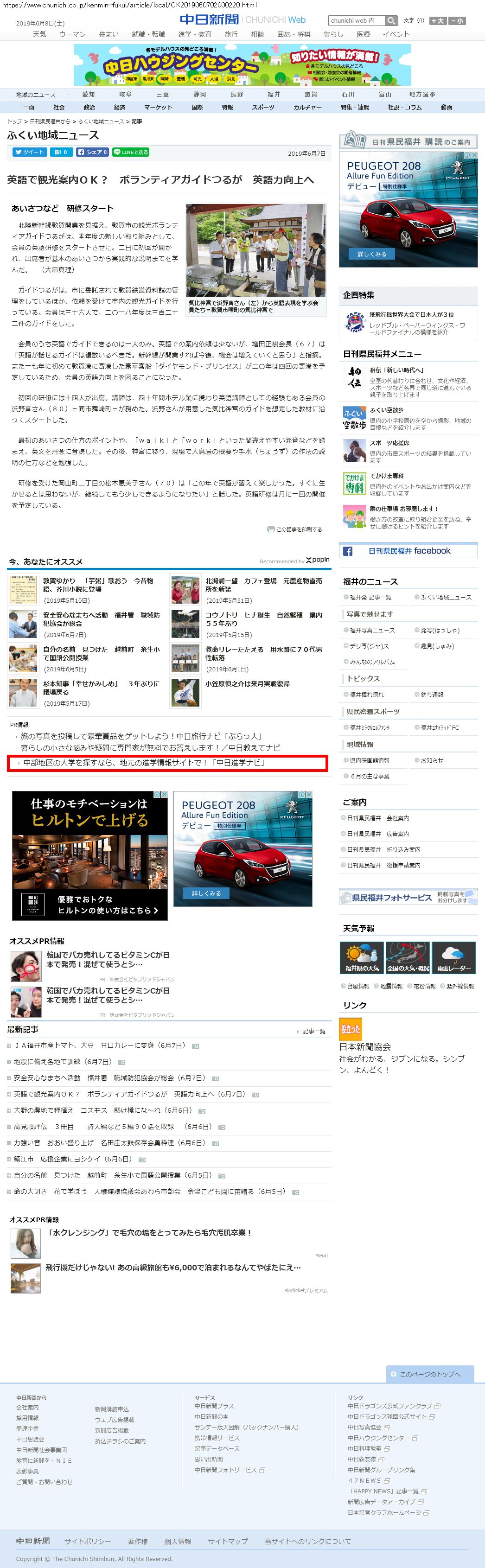Open the 国際 news category
This screenshot has width=485, height=1568.
tap(197, 107)
